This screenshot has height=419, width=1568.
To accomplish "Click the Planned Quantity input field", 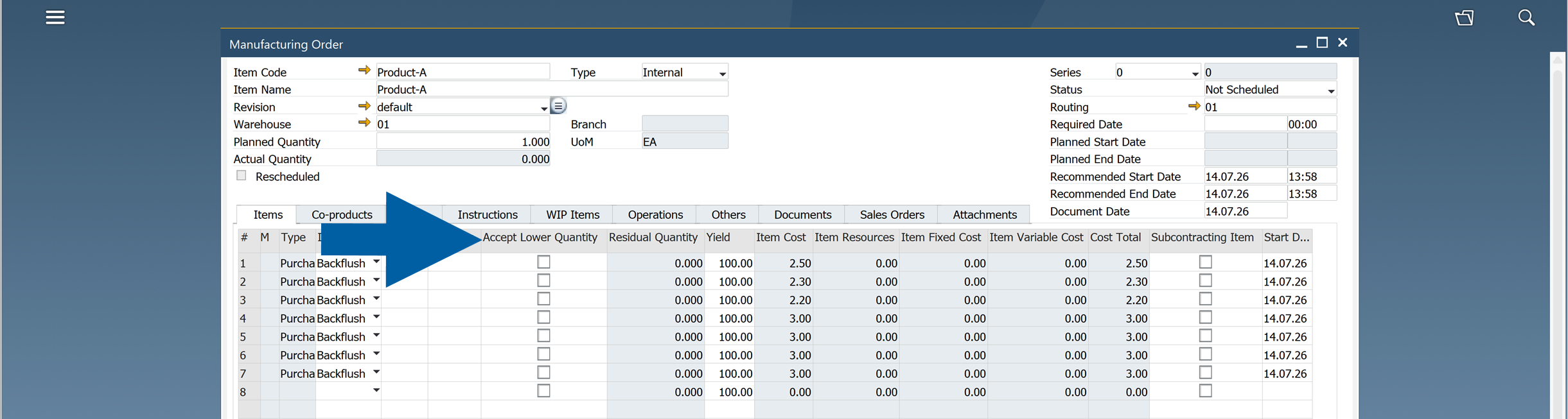I will [x=463, y=142].
